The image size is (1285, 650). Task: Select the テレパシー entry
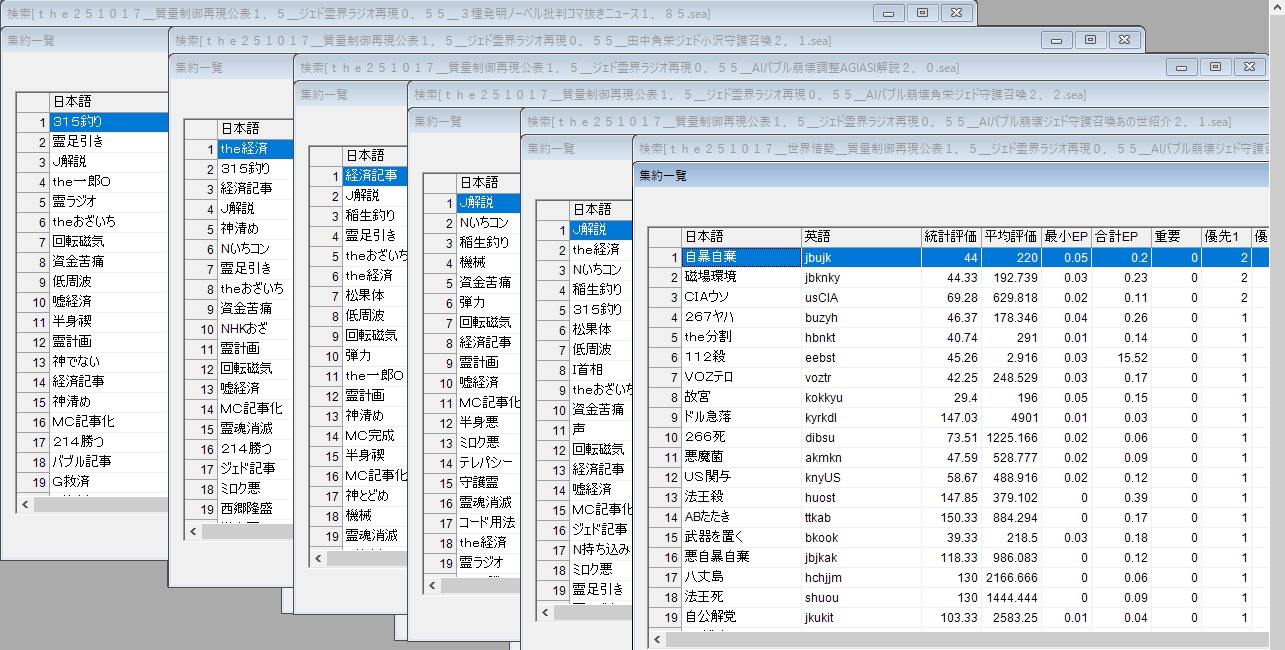point(484,463)
